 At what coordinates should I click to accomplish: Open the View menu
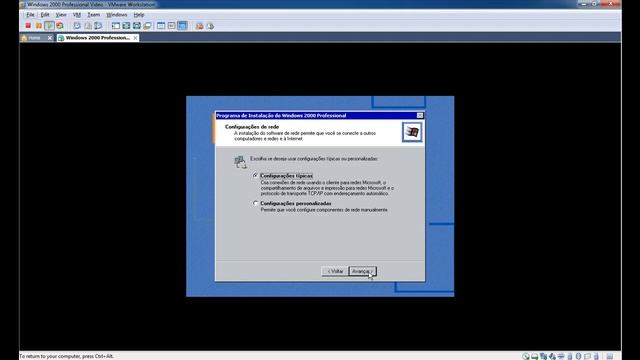tap(61, 15)
